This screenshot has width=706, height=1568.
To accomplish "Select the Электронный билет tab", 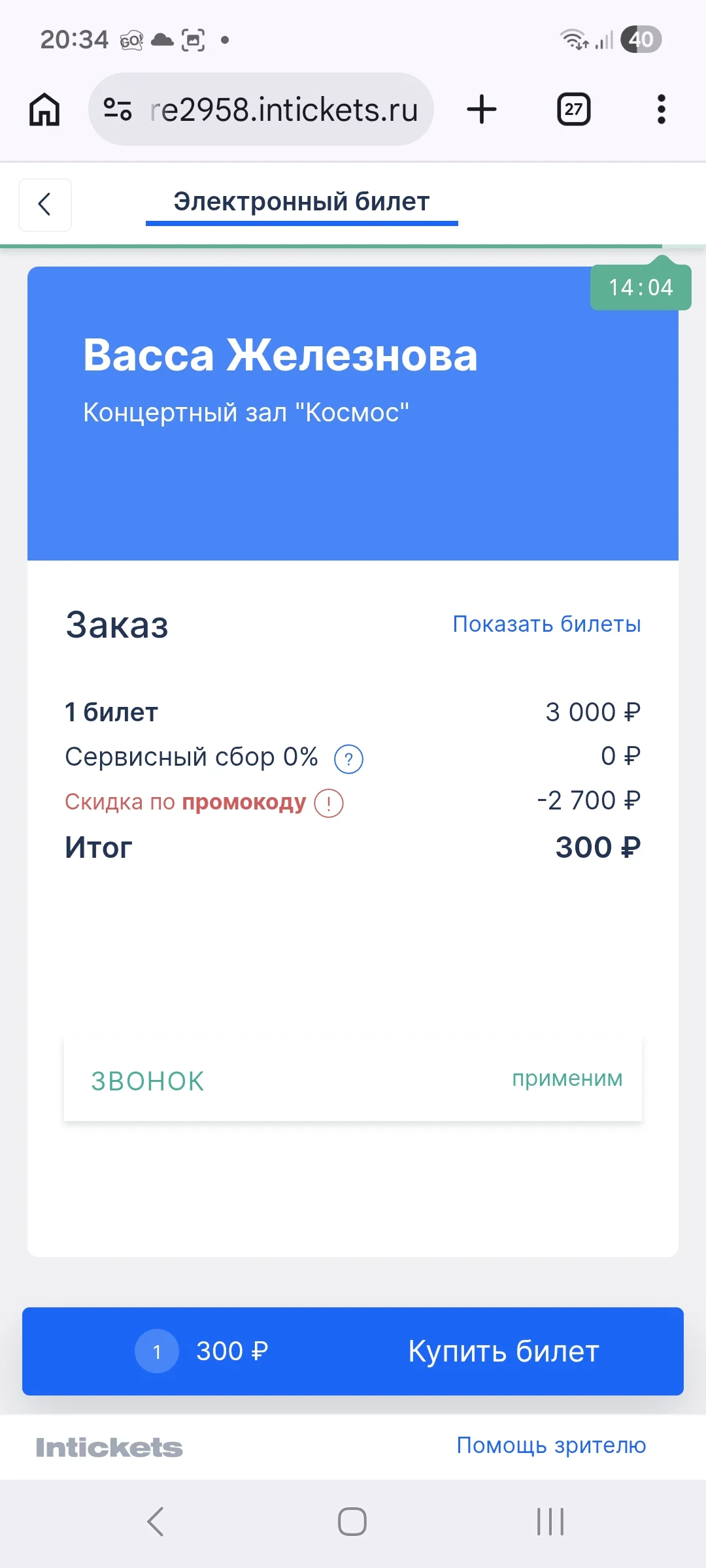I will pyautogui.click(x=301, y=203).
